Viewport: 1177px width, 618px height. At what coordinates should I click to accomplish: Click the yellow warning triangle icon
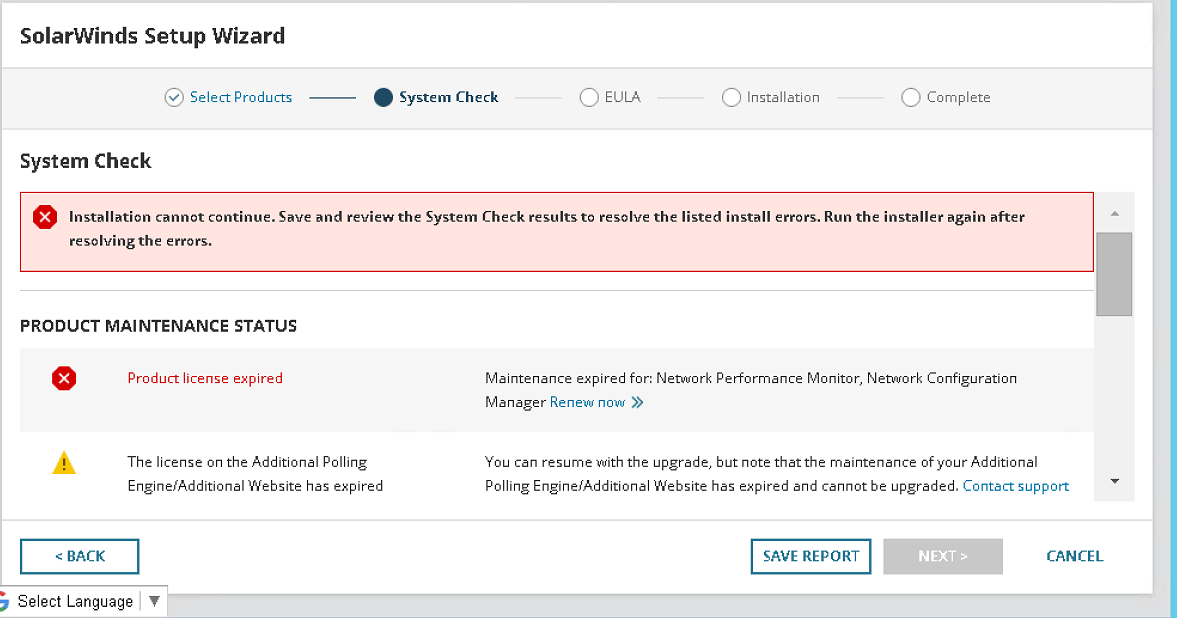pyautogui.click(x=64, y=462)
